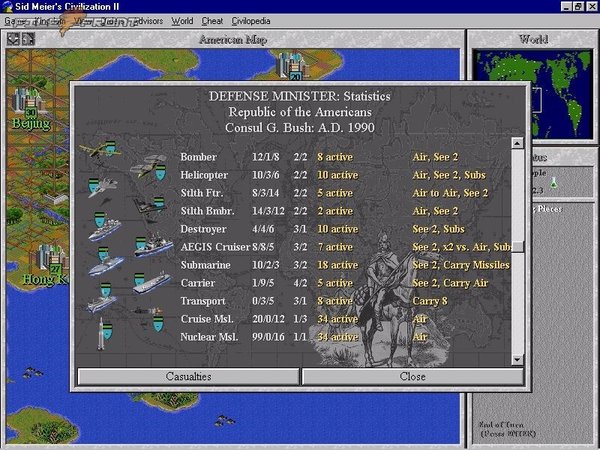Screen dimensions: 600x450
Task: Click Destroyer 'See 2, Subs' abilities
Action: (x=439, y=229)
